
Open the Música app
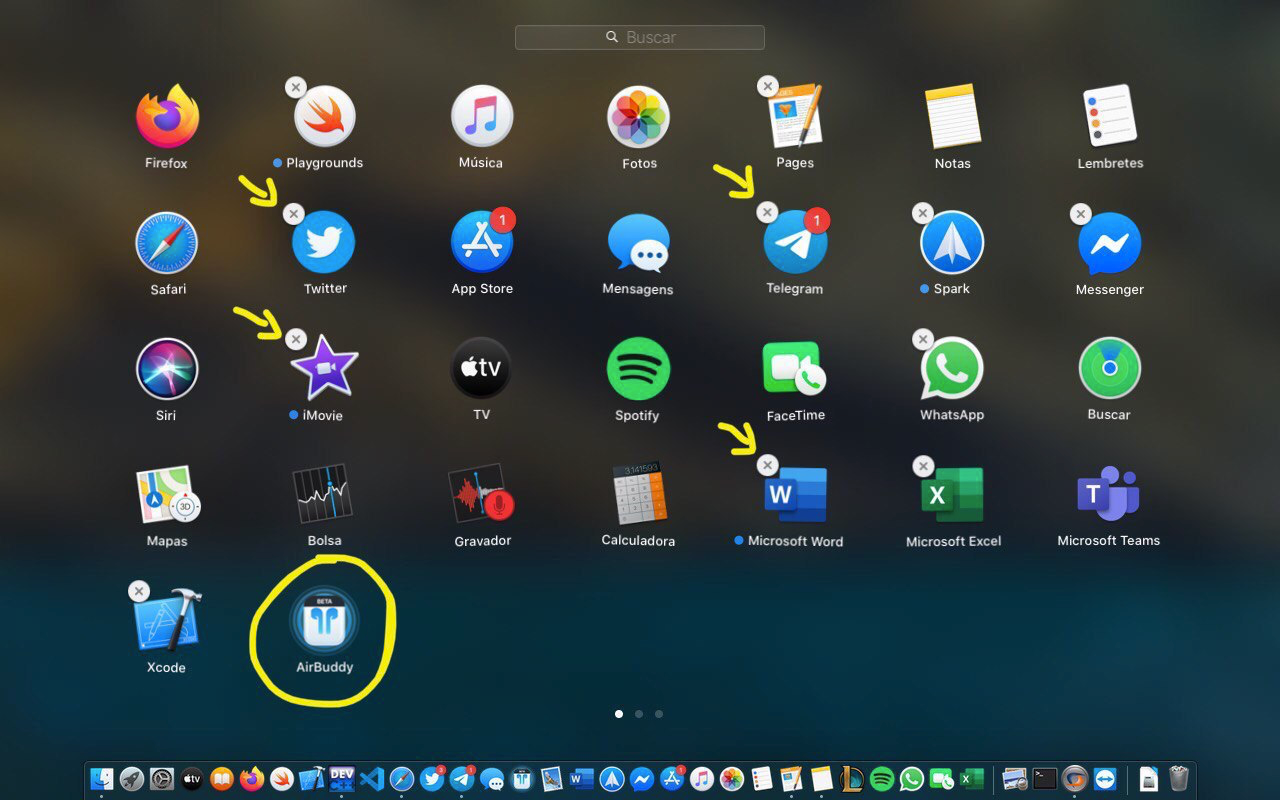pos(482,116)
